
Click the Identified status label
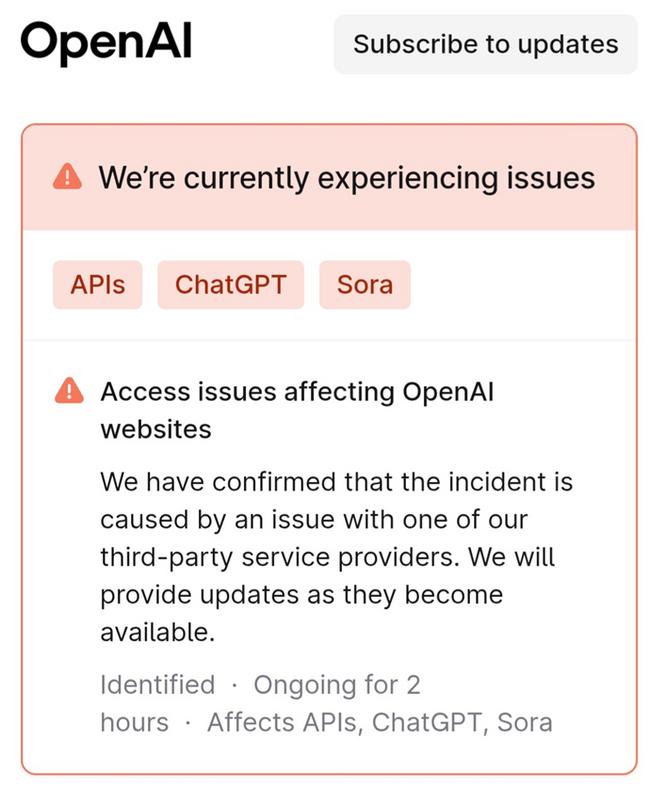click(x=157, y=685)
